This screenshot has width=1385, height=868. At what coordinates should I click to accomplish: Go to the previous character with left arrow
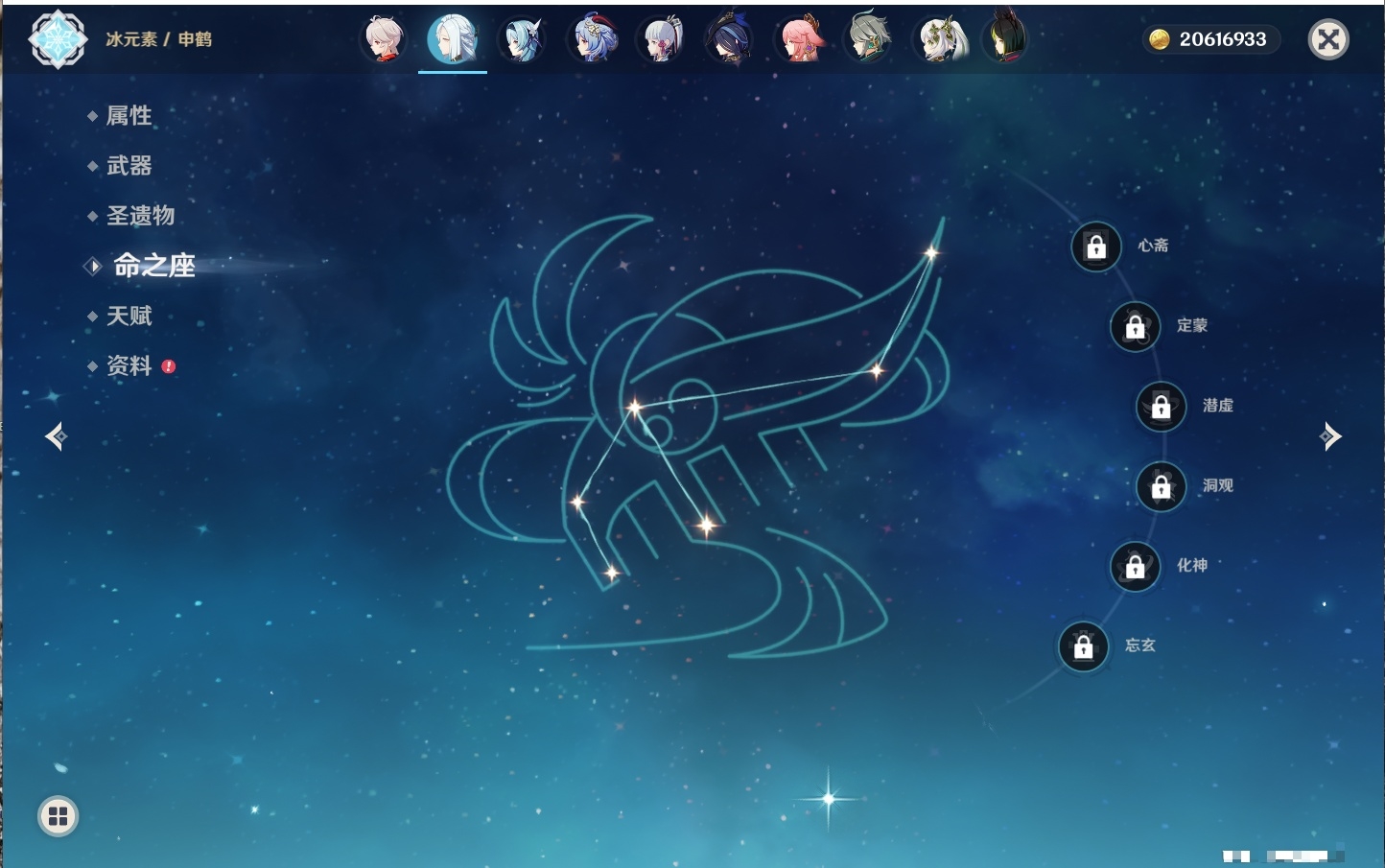tap(57, 436)
